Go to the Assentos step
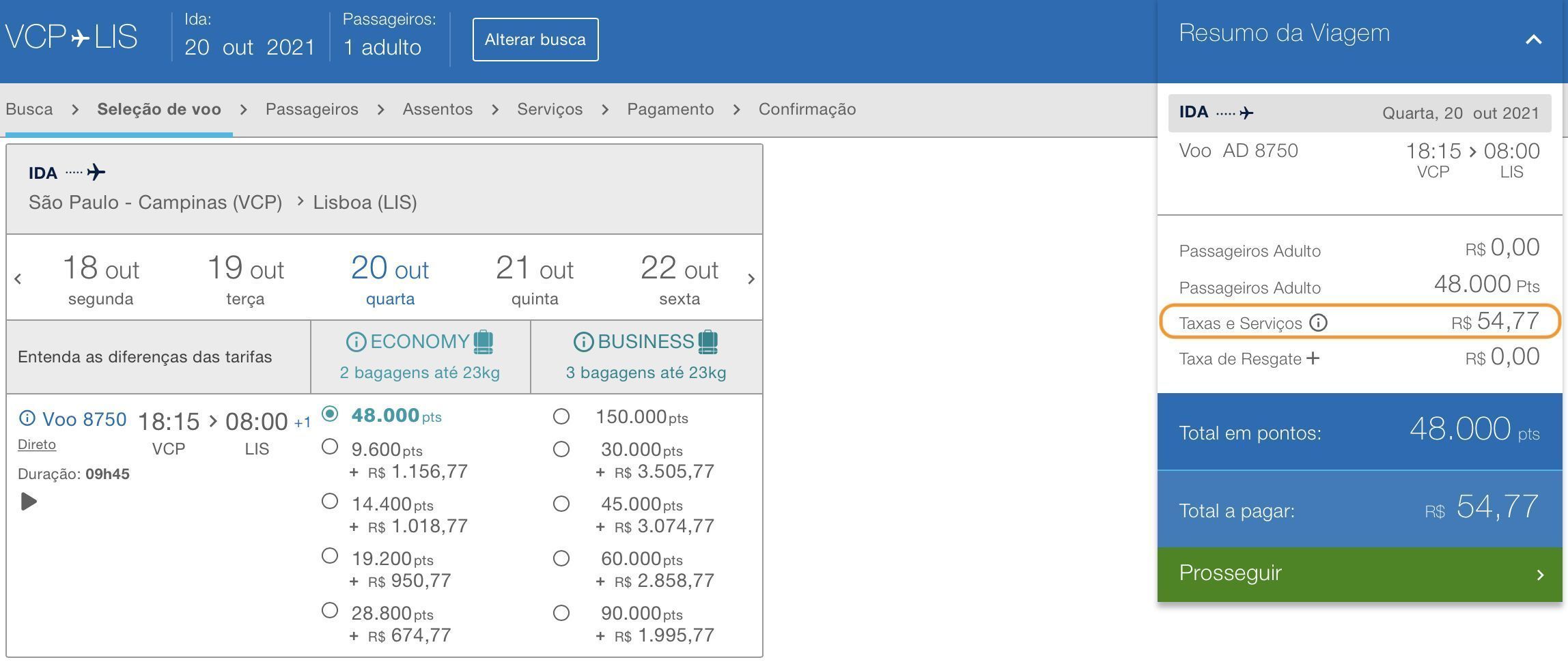Screen dimensions: 1568x662 point(438,109)
